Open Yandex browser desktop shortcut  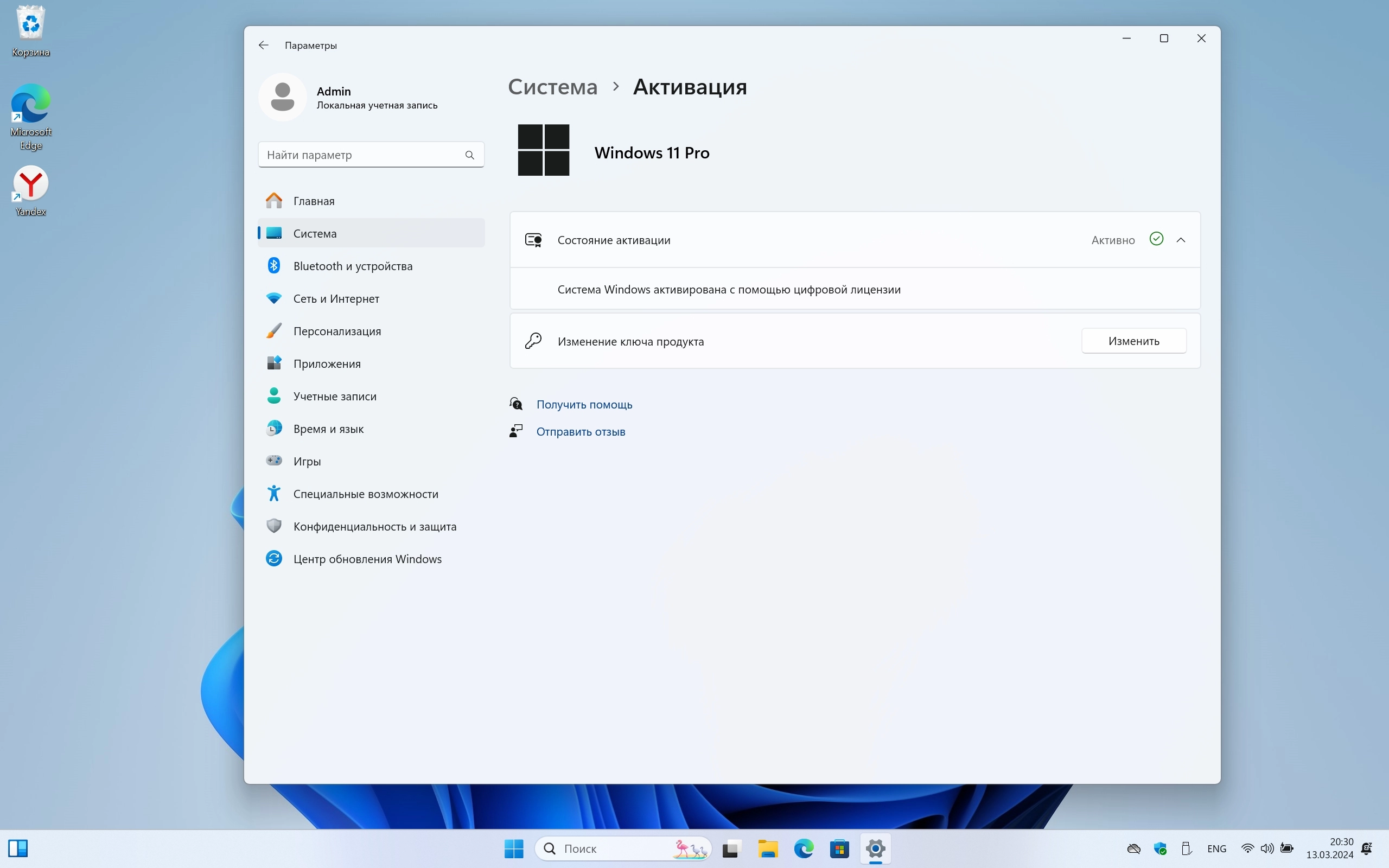30,190
